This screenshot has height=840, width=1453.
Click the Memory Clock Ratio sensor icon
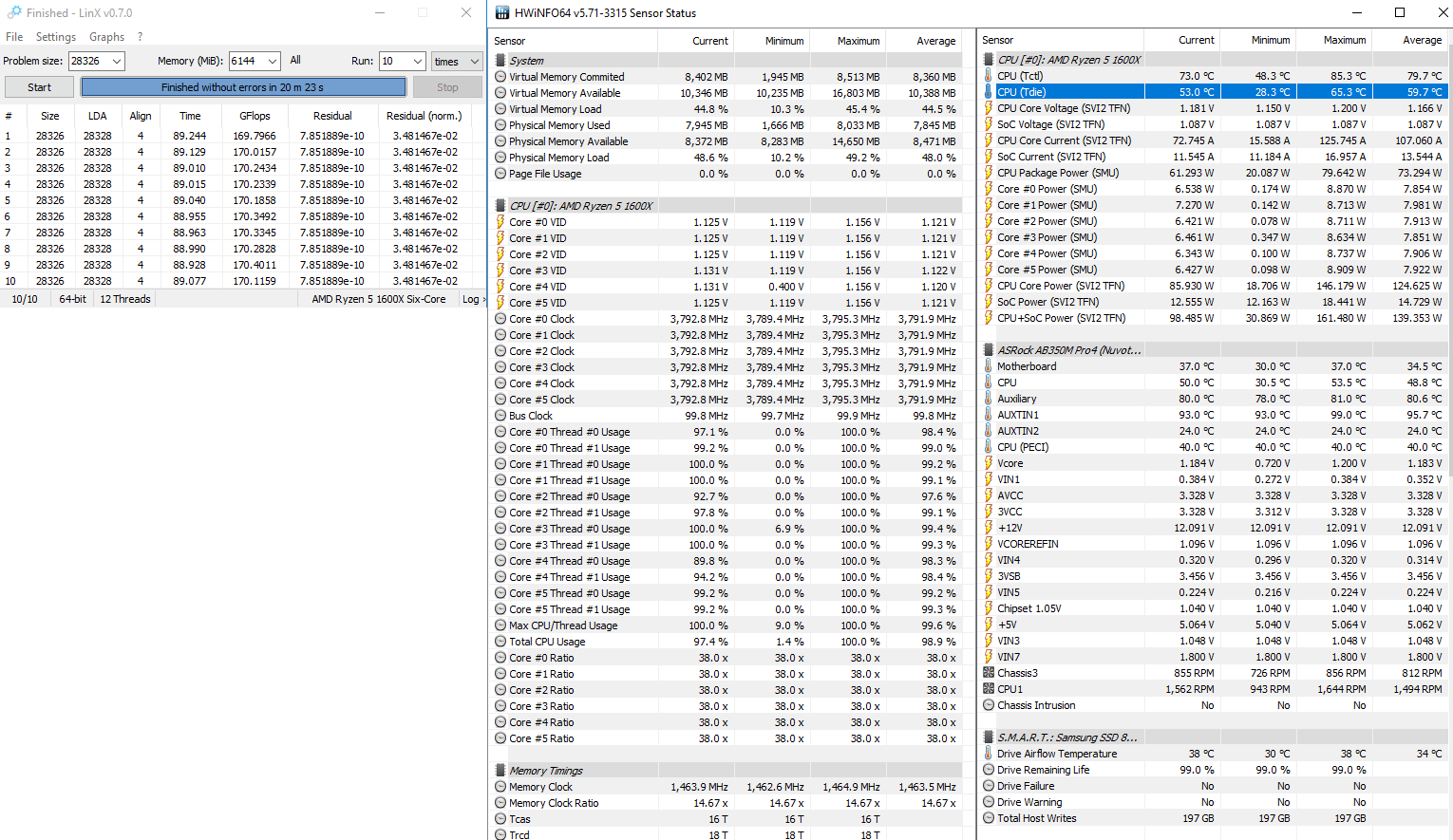[500, 803]
